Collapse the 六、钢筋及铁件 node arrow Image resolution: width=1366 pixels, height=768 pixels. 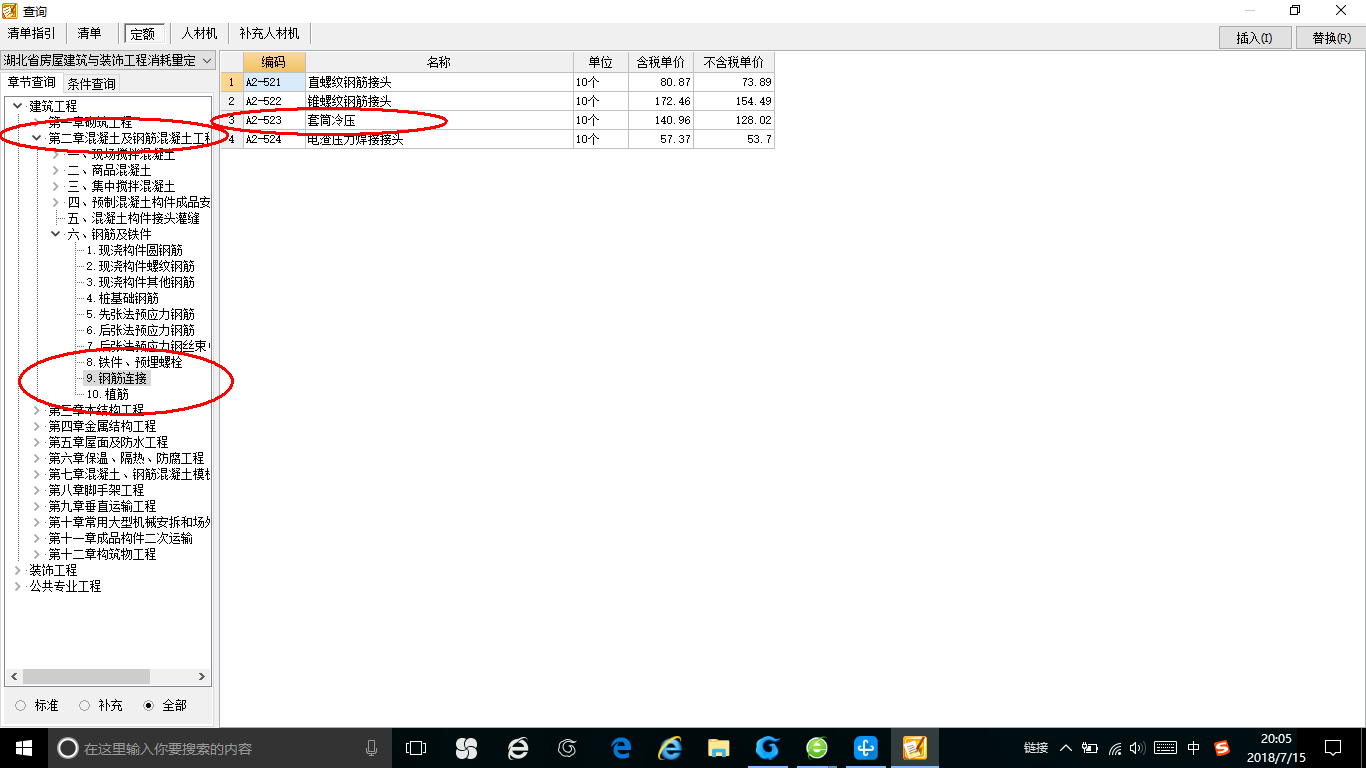(x=56, y=234)
